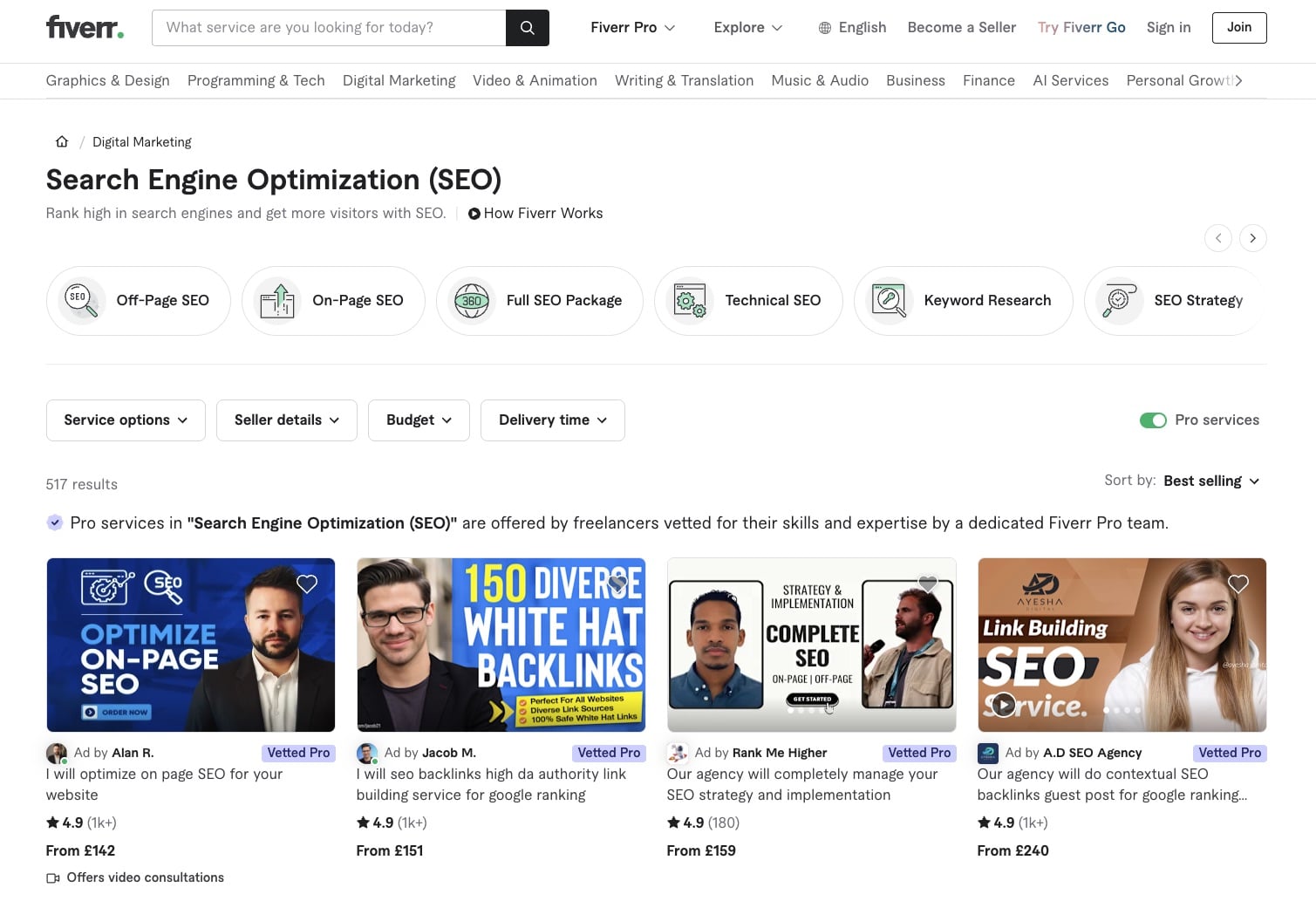Open the Best selling sort dropdown

1211,481
